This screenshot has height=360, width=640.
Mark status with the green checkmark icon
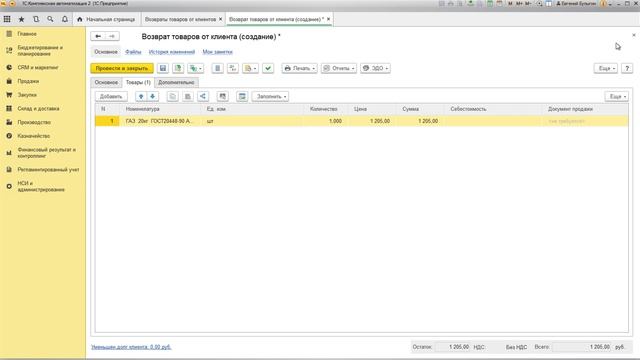coord(268,68)
